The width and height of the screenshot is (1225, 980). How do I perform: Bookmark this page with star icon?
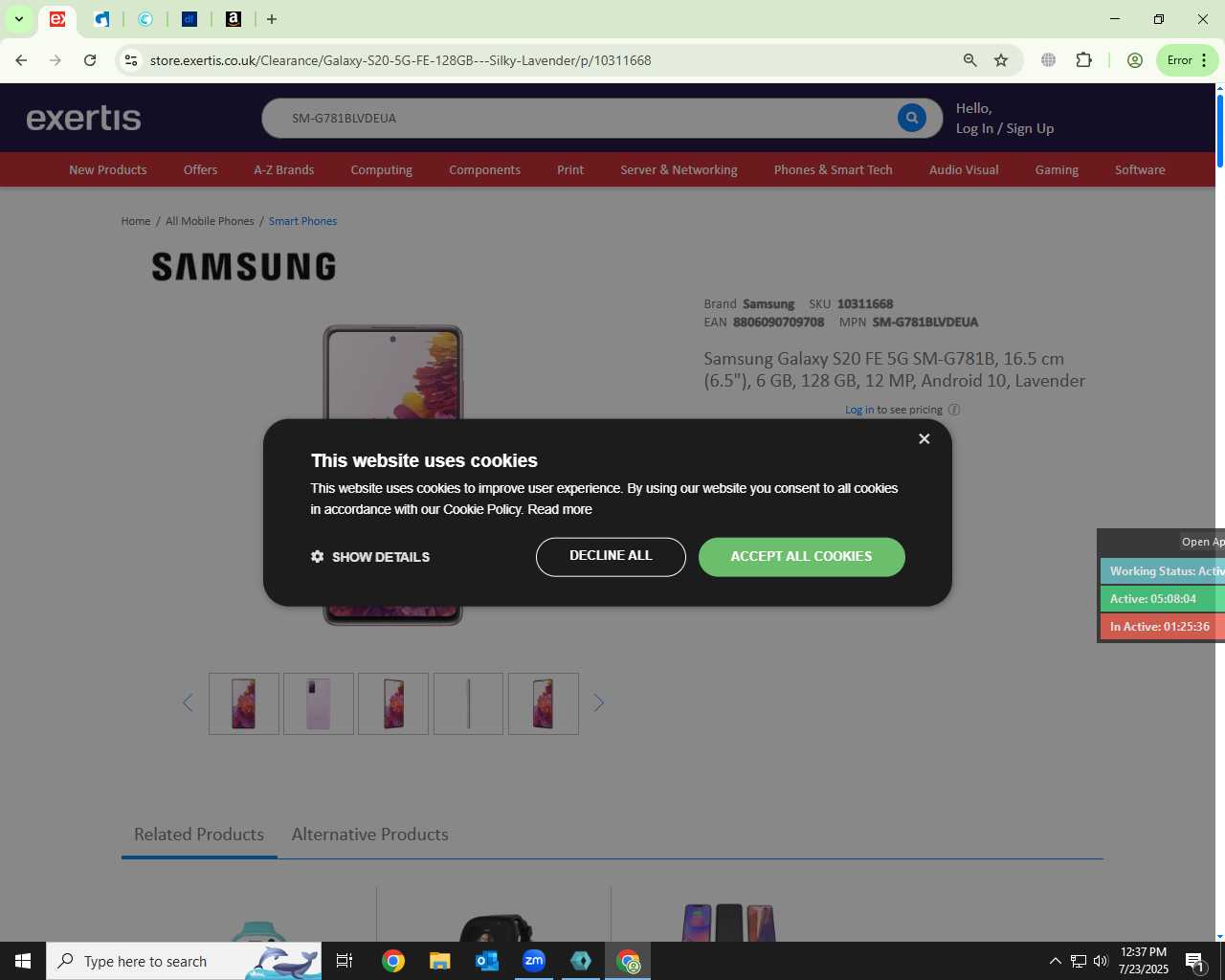1001,60
